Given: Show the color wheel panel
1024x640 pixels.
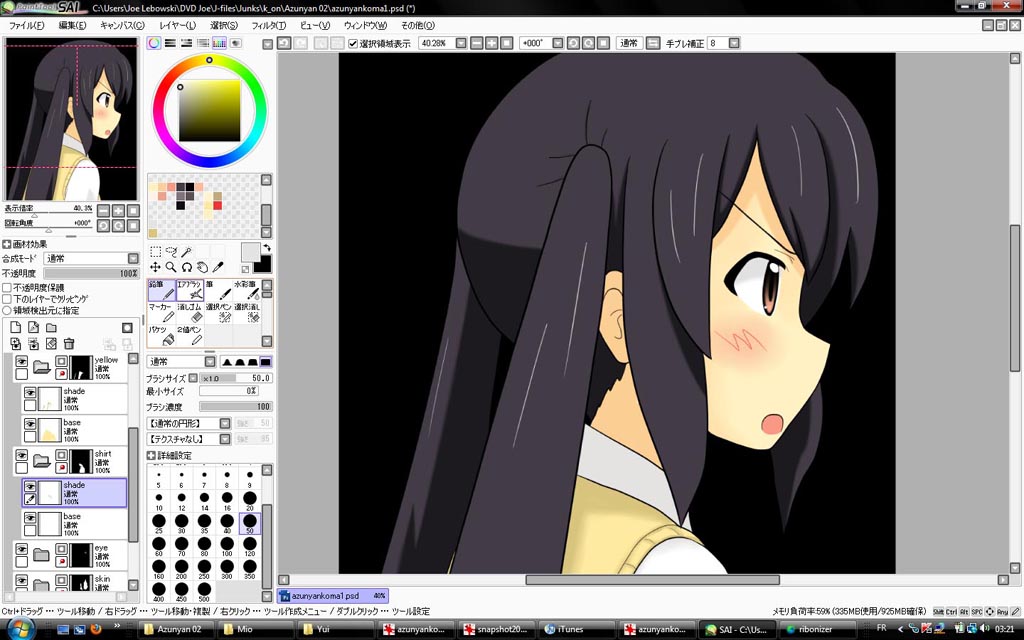Looking at the screenshot, I should click(x=153, y=43).
